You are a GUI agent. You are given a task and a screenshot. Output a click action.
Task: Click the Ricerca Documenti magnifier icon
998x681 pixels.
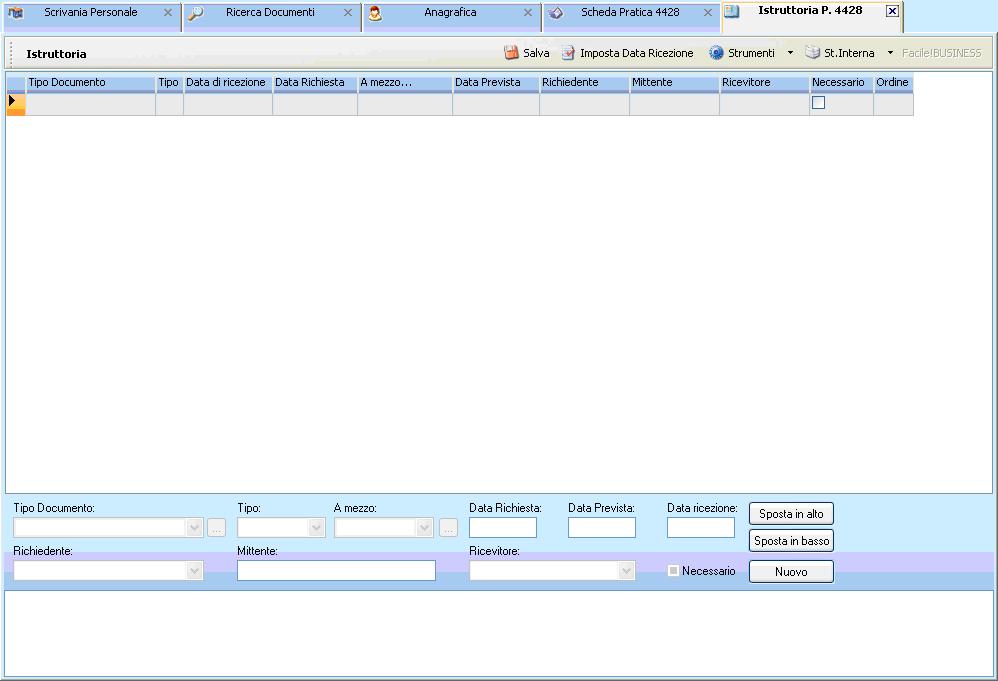pos(196,13)
